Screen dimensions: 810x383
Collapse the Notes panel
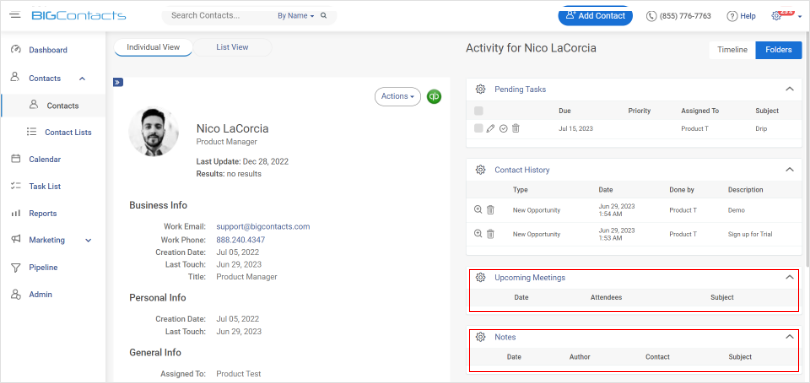pos(789,336)
